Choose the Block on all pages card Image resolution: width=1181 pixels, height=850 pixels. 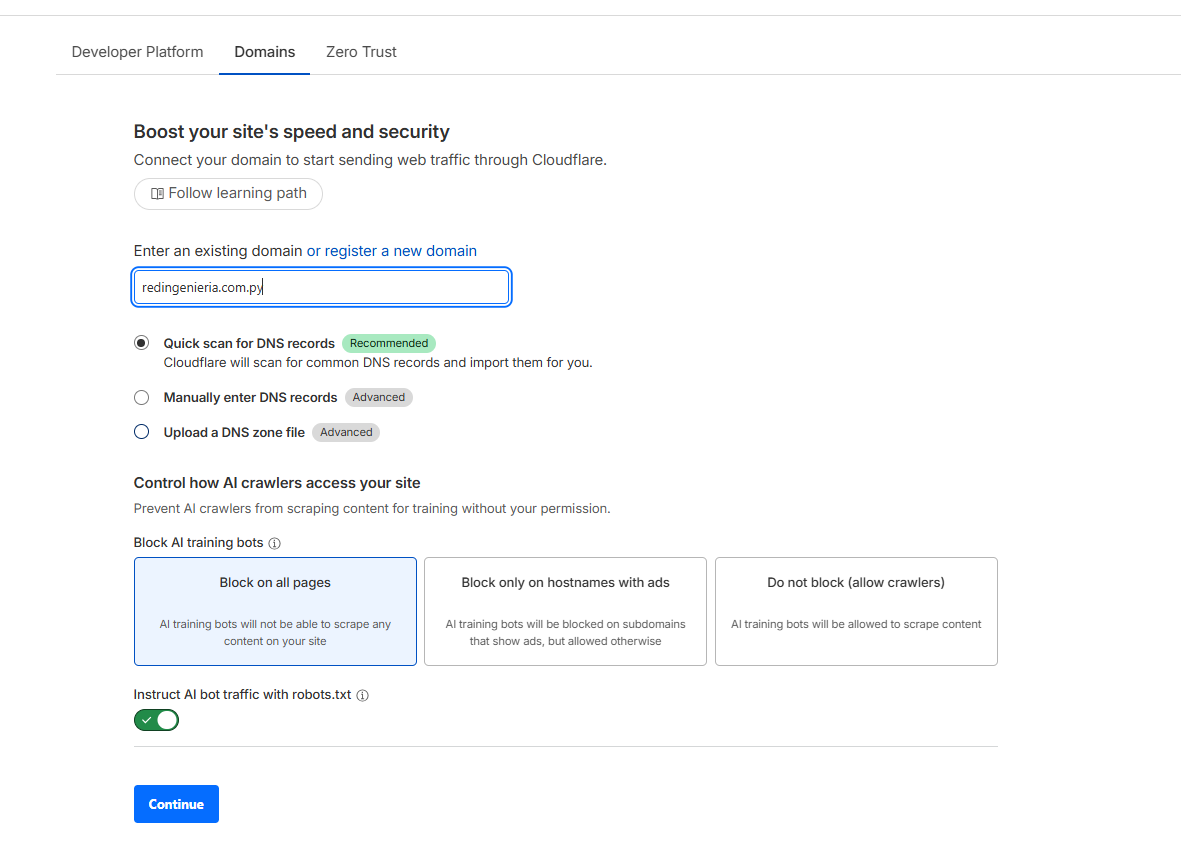point(275,611)
